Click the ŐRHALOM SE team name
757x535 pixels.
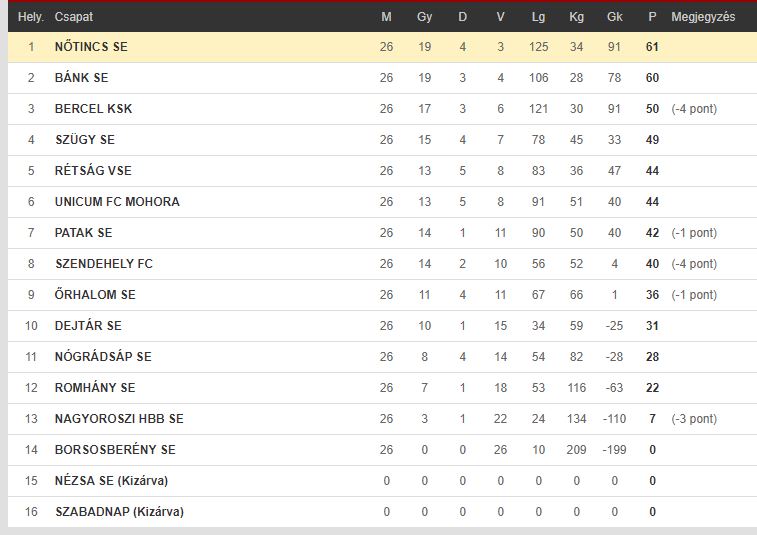pos(95,295)
